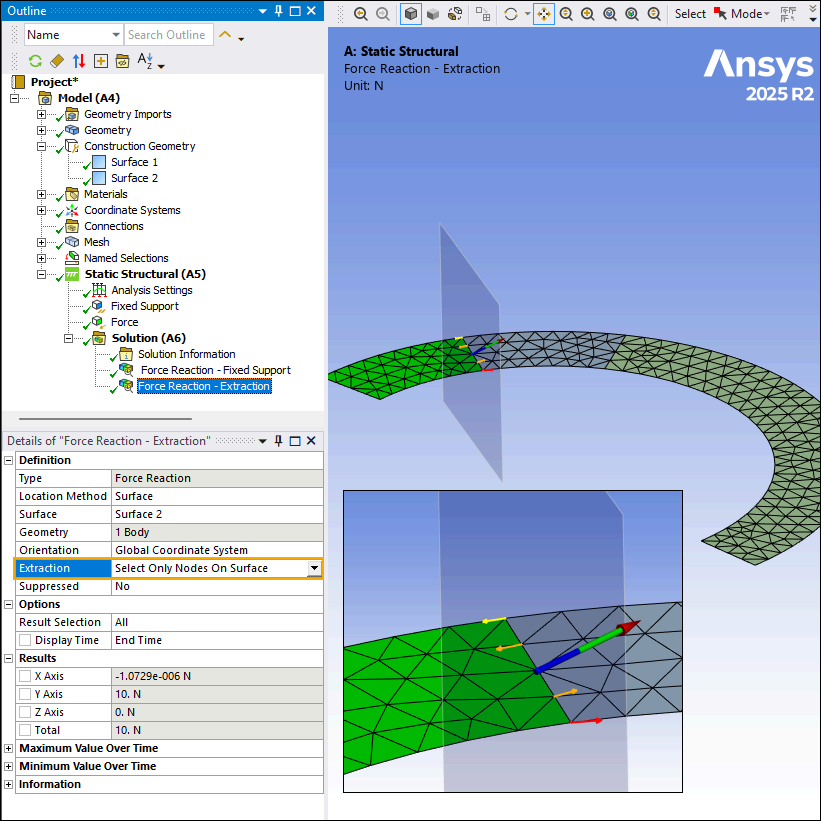821x821 pixels.
Task: Click the Location Method value Surface
Action: pos(217,496)
